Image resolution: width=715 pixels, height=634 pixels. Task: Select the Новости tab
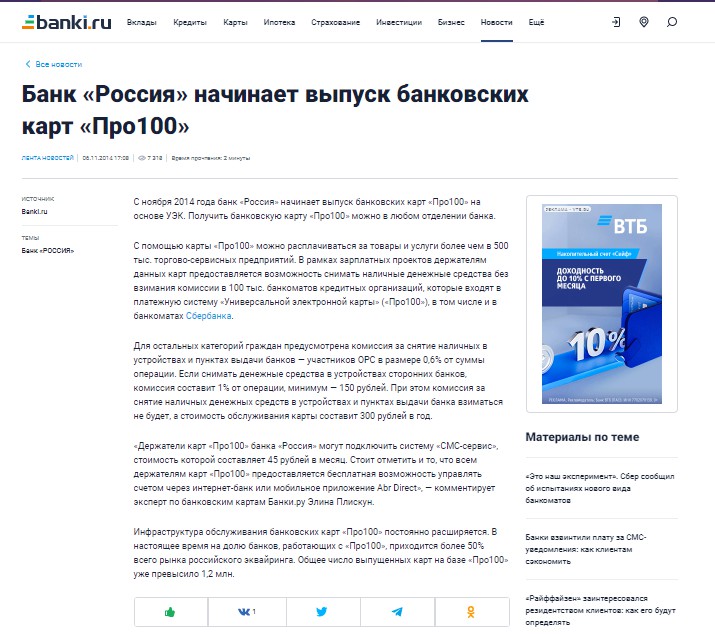(x=496, y=22)
